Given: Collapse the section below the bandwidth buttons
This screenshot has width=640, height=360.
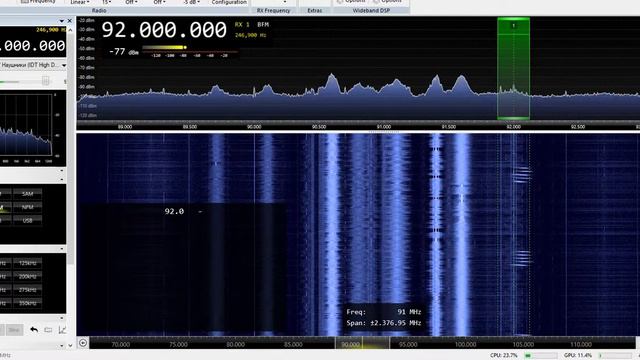Looking at the screenshot, I should pyautogui.click(x=62, y=318).
